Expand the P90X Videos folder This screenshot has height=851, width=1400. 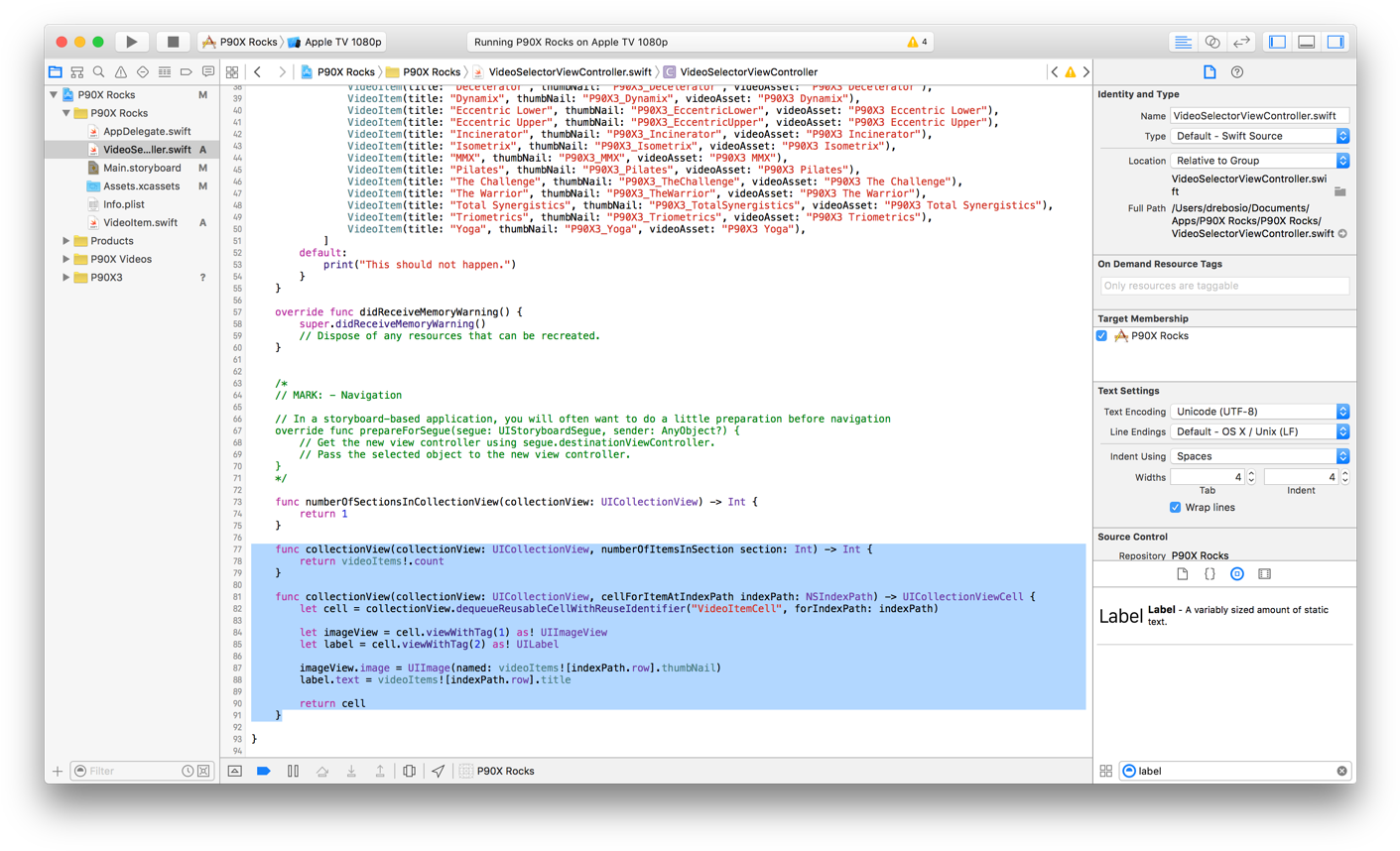[x=66, y=259]
